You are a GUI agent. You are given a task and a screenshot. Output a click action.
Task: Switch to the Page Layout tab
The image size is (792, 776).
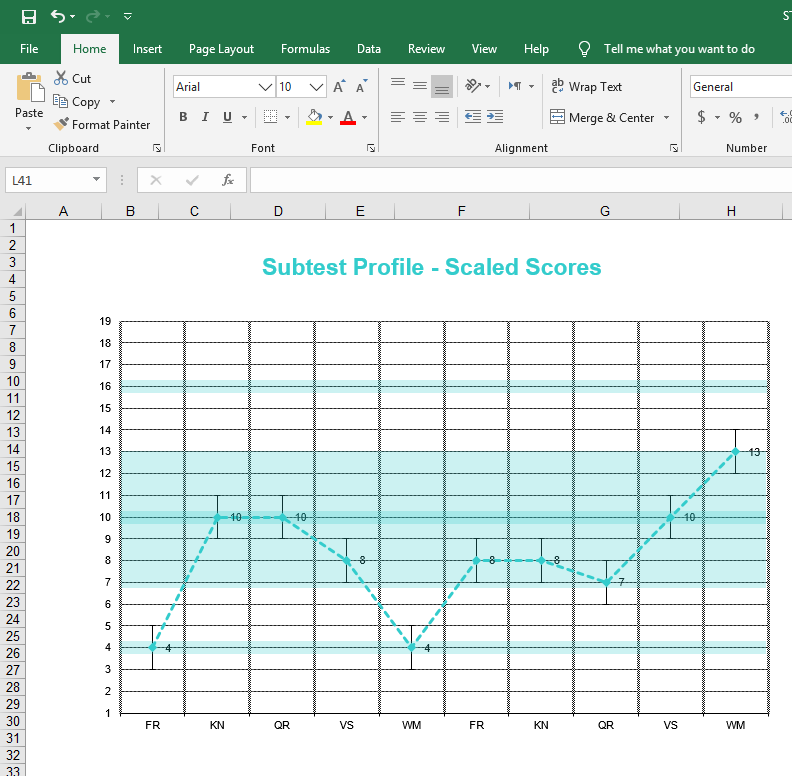pyautogui.click(x=221, y=49)
